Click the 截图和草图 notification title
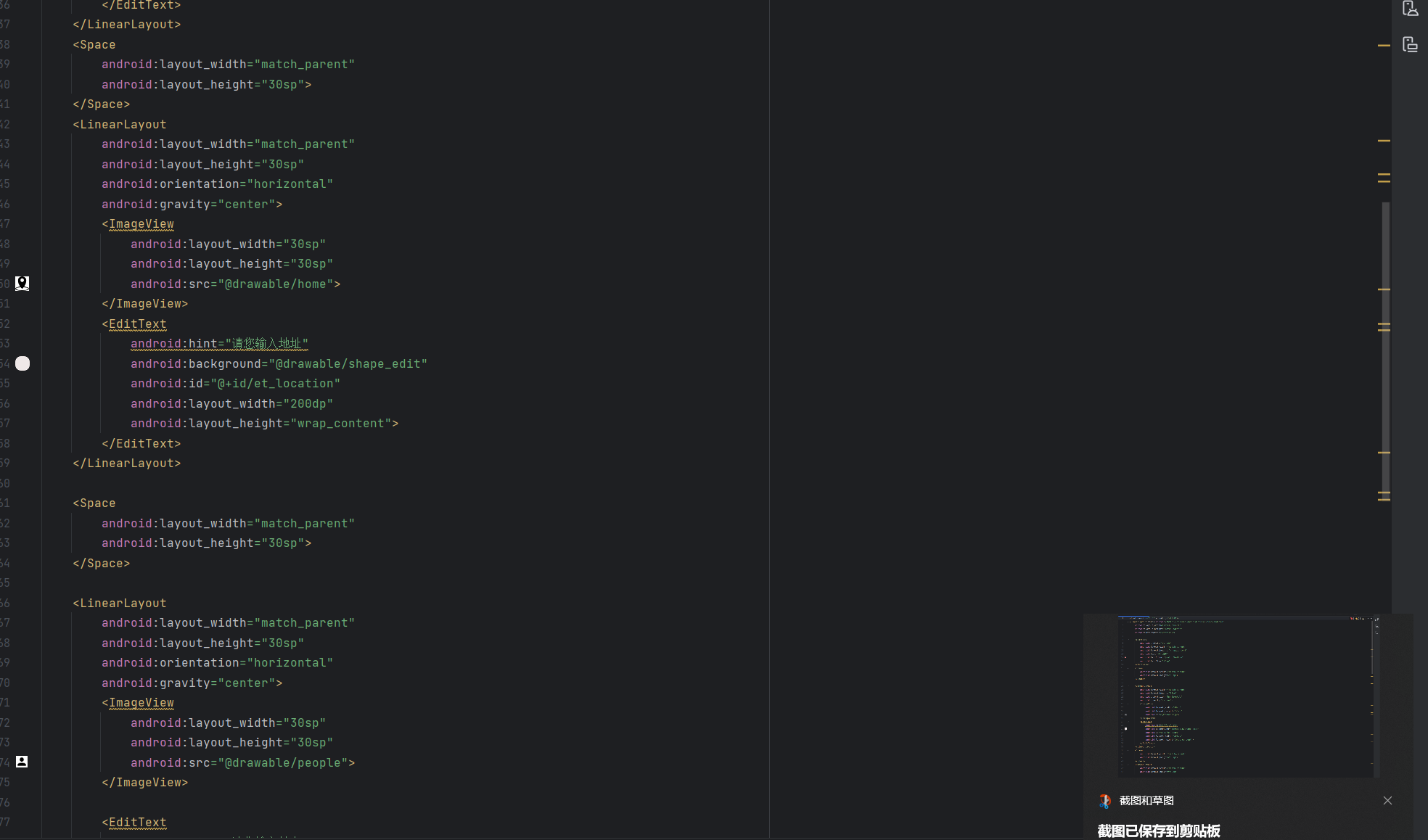Screen dimensions: 1428x840 1146,801
